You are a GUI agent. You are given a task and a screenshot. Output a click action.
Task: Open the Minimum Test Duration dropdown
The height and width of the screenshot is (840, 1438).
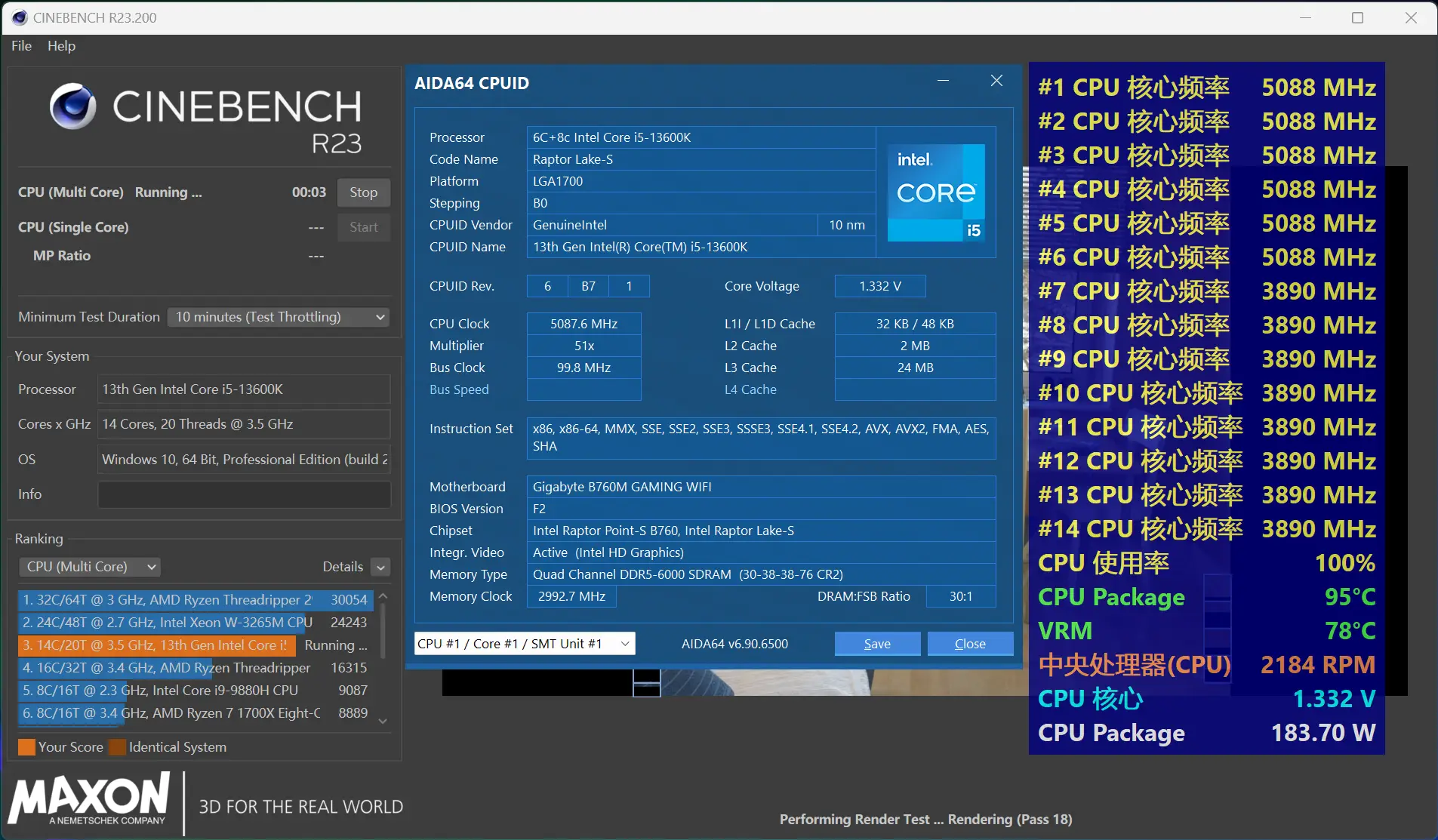[279, 317]
